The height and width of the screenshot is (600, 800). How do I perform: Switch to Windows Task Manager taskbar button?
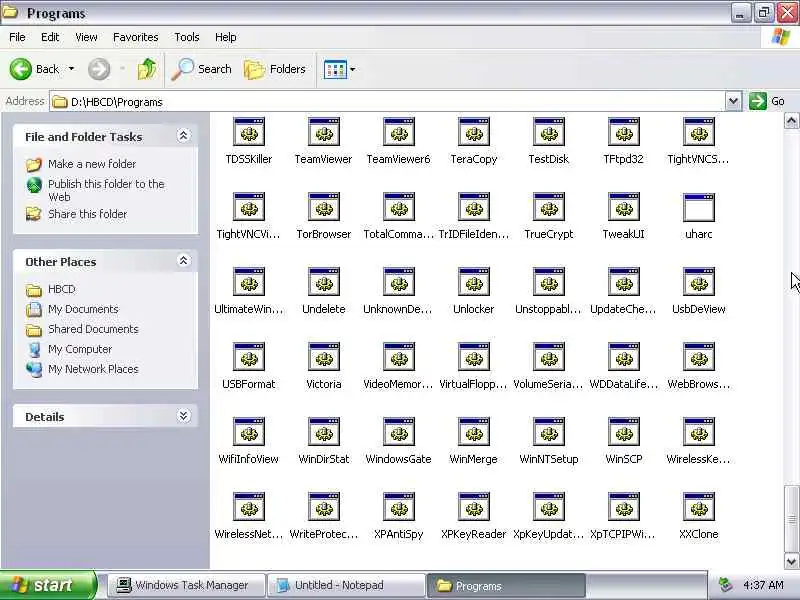187,585
